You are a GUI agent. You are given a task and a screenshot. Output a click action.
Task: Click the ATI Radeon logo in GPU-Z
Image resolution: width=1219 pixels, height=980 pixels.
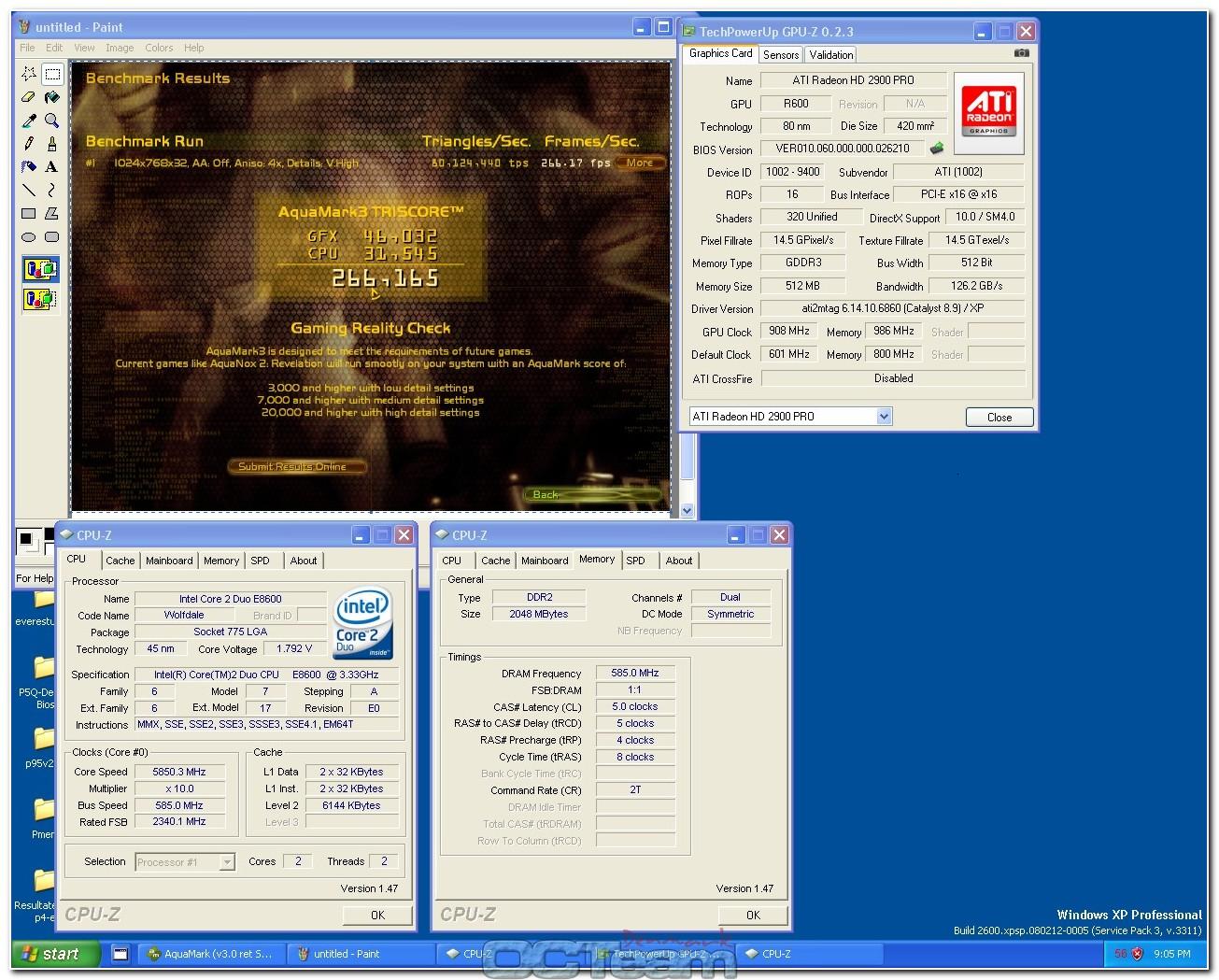tap(989, 112)
